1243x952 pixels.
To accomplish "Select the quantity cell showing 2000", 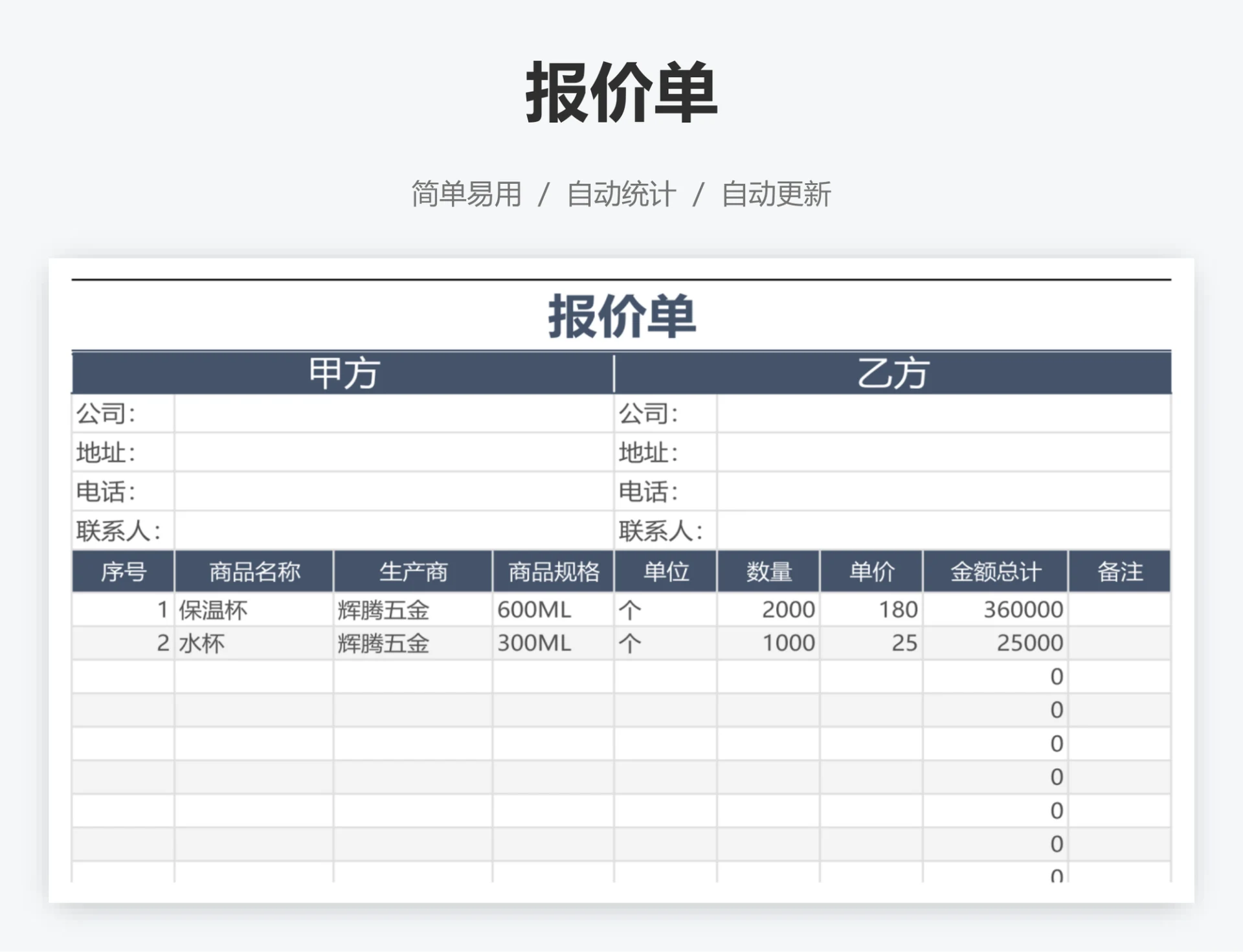I will pyautogui.click(x=788, y=609).
